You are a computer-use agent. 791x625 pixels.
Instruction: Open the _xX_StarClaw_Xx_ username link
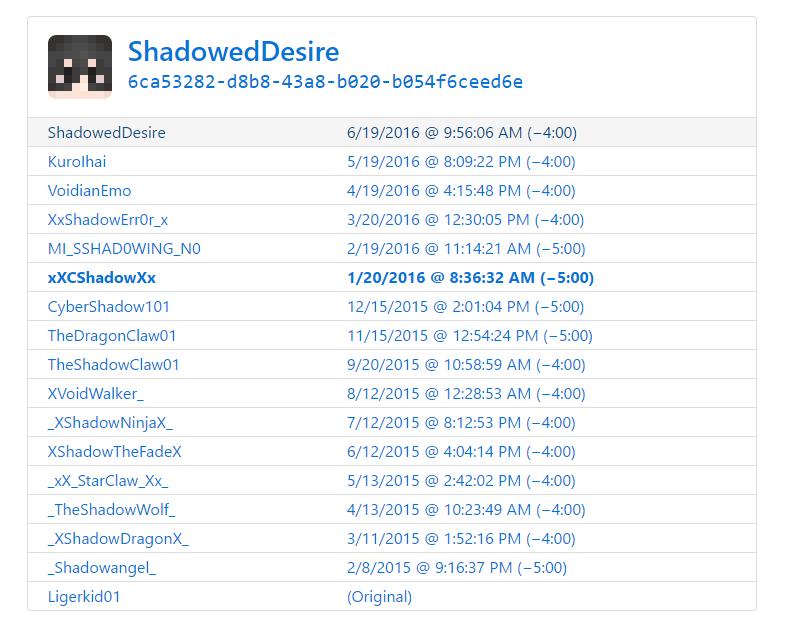pos(108,481)
